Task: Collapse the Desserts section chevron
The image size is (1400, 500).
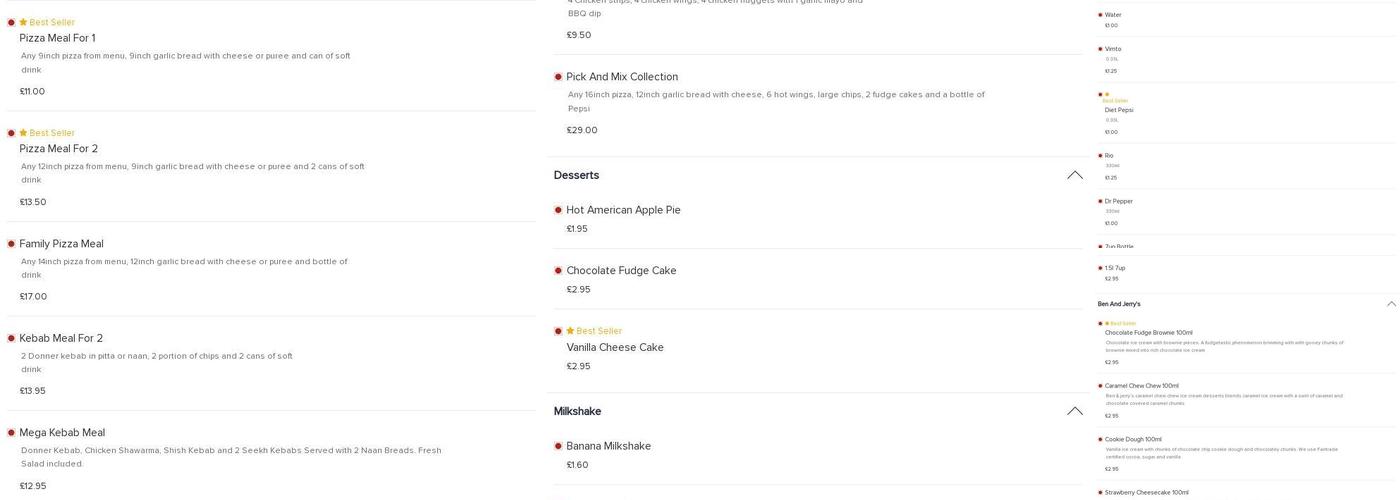Action: point(1074,175)
